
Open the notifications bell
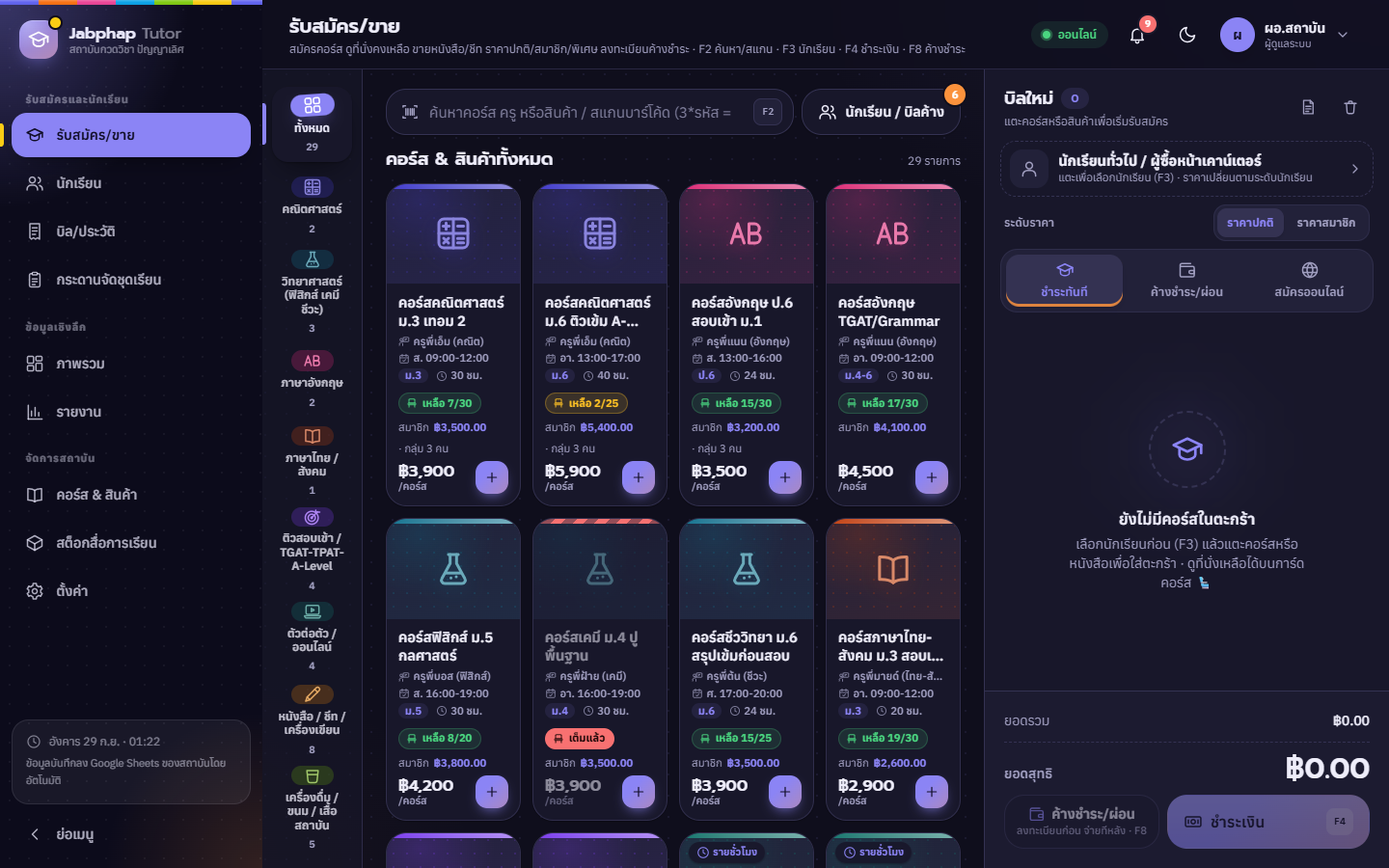(1137, 35)
